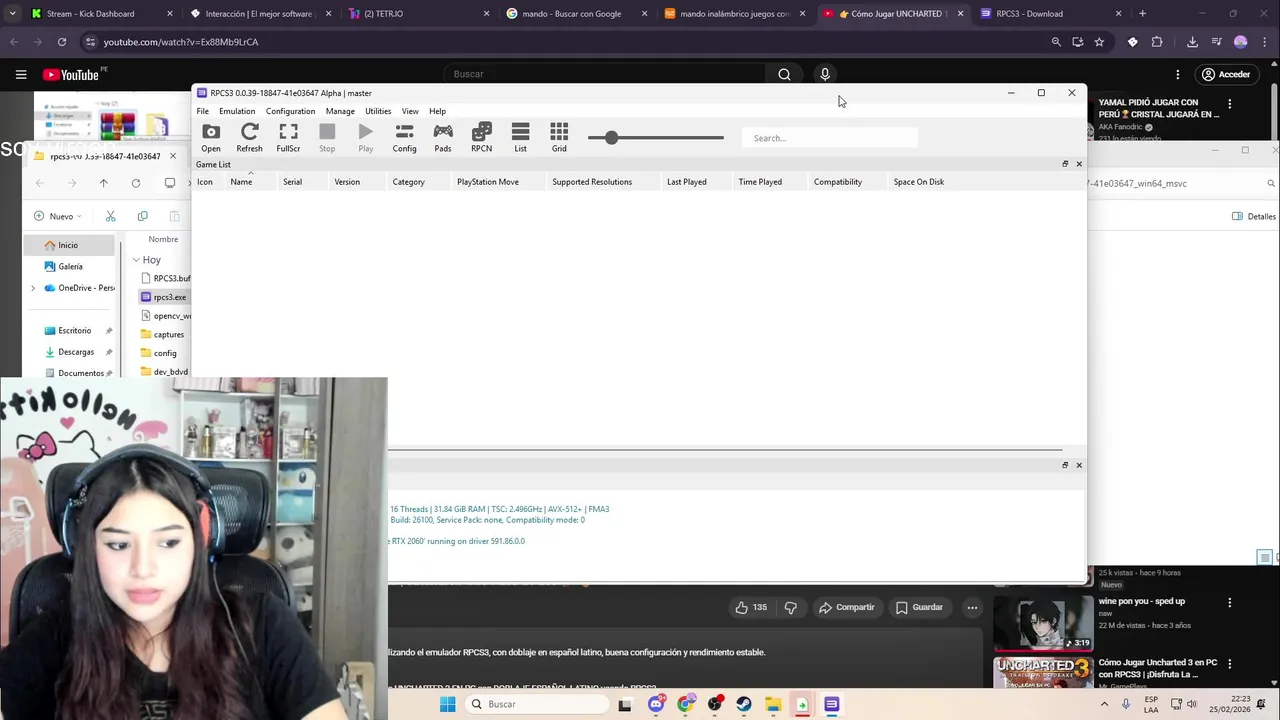Open wine pon you video thumbnail
Viewport: 1280px width, 720px height.
pos(1043,623)
